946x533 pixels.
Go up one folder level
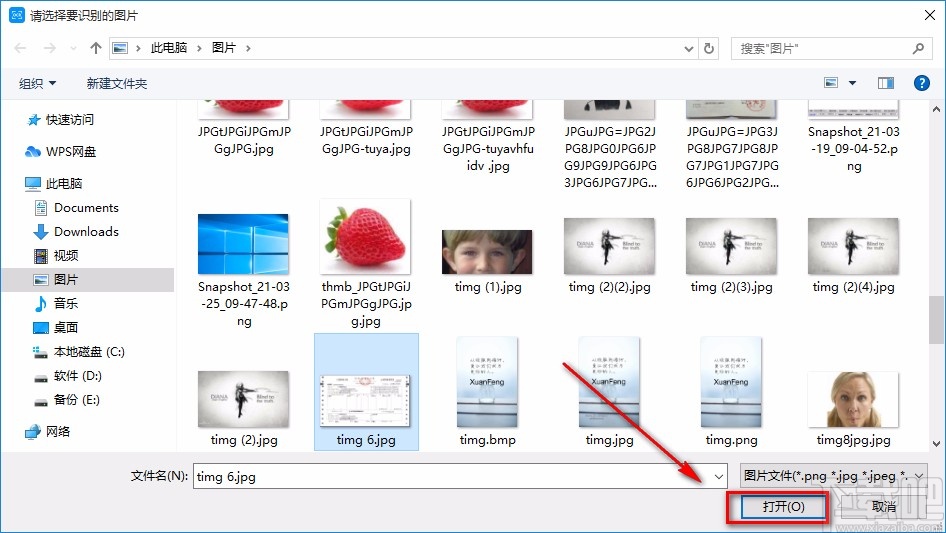click(x=95, y=48)
